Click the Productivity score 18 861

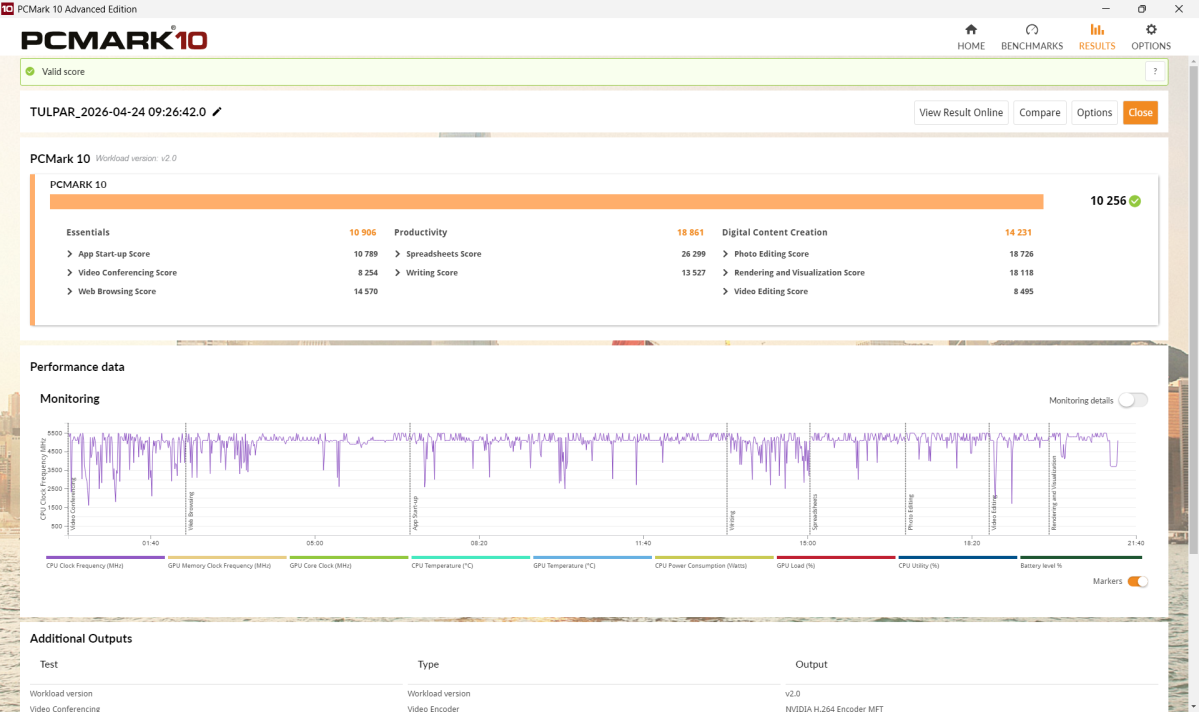tap(690, 232)
